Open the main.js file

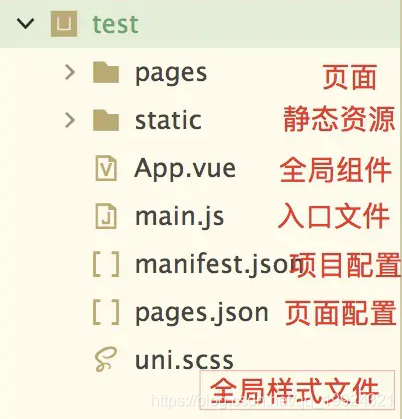(179, 217)
